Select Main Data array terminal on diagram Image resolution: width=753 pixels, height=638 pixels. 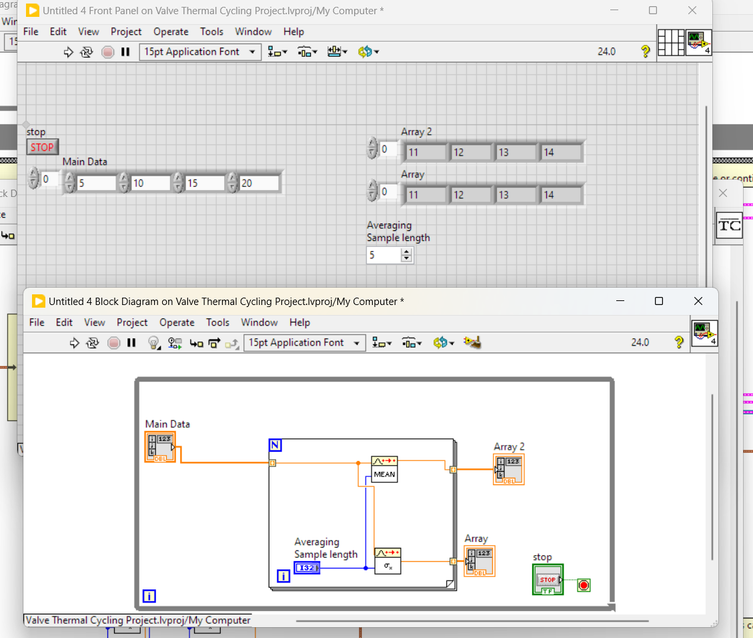160,447
